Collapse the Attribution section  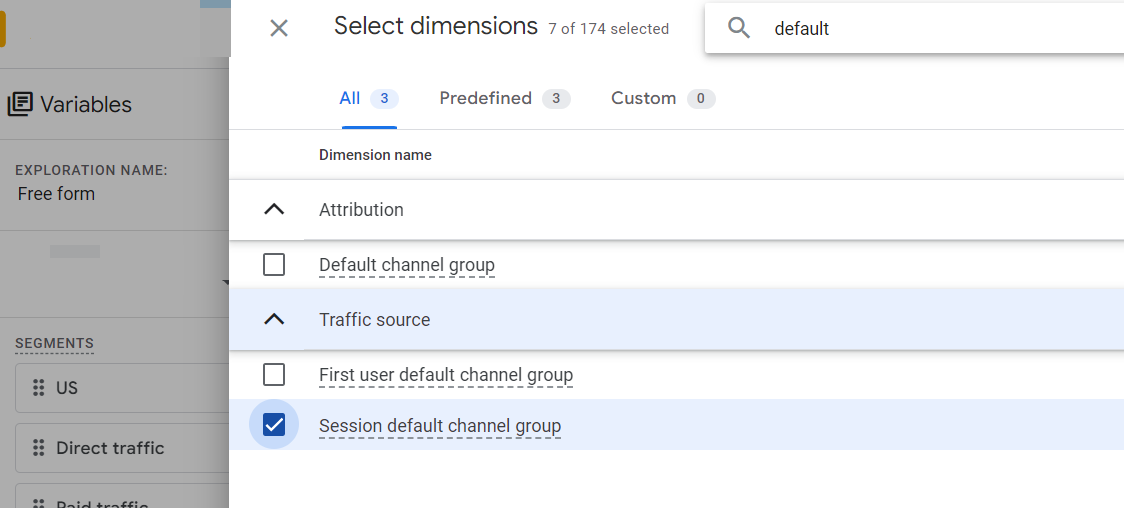tap(274, 210)
